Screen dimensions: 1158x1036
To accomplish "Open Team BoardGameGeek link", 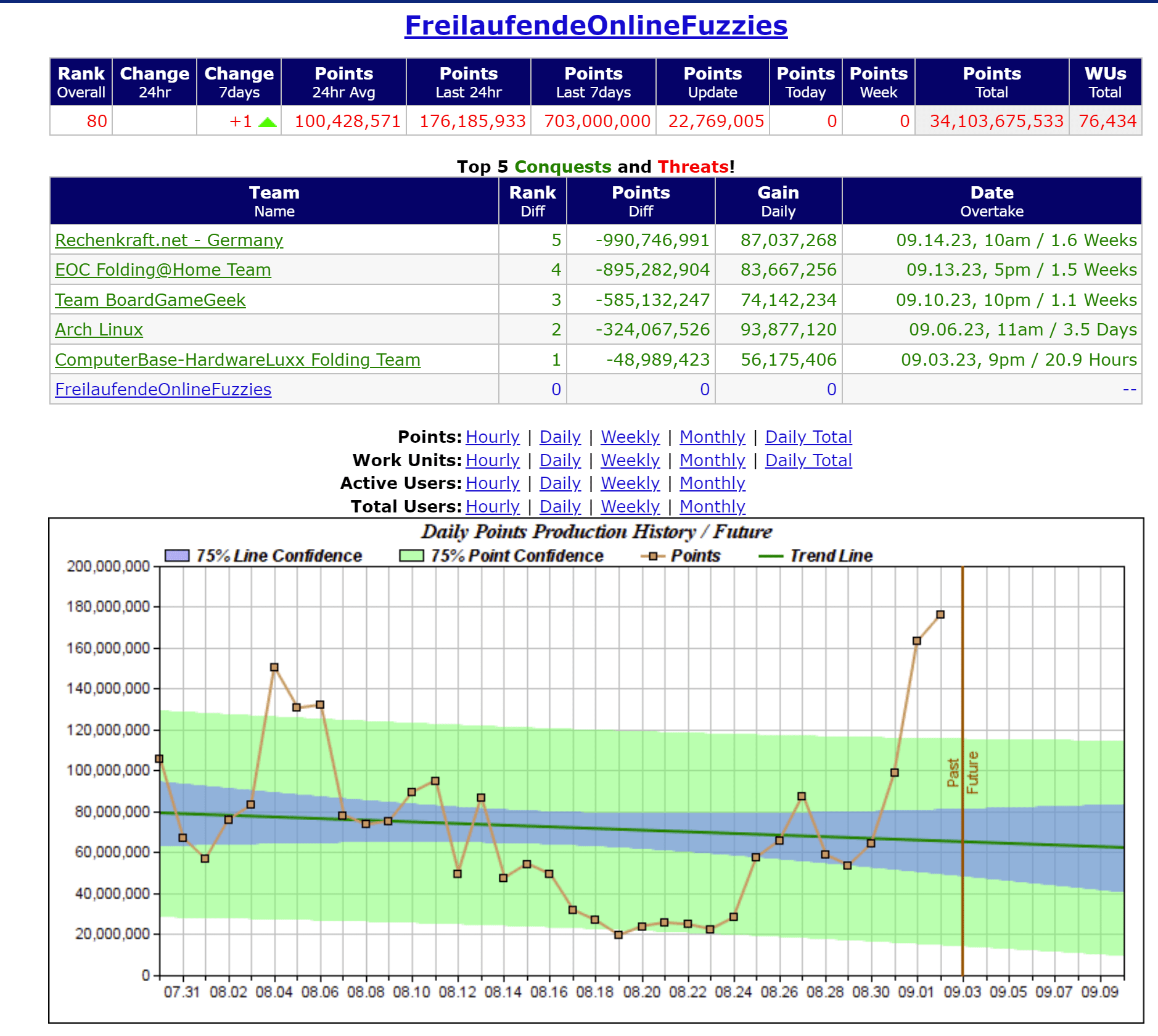I will tap(150, 300).
